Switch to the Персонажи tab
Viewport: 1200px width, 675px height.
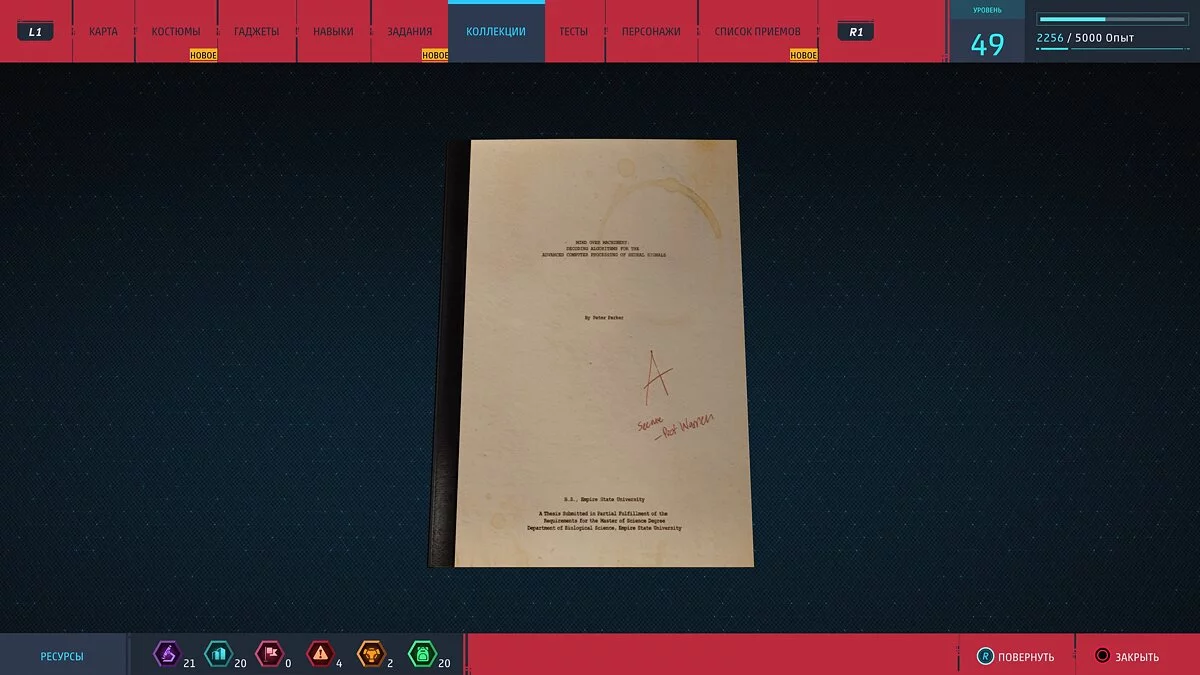(651, 31)
